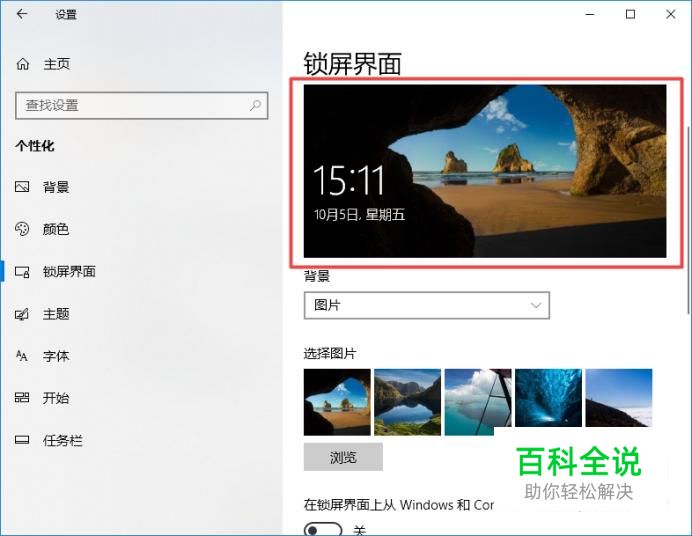Image resolution: width=692 pixels, height=536 pixels.
Task: Select the 开始 tiles icon
Action: coord(22,397)
